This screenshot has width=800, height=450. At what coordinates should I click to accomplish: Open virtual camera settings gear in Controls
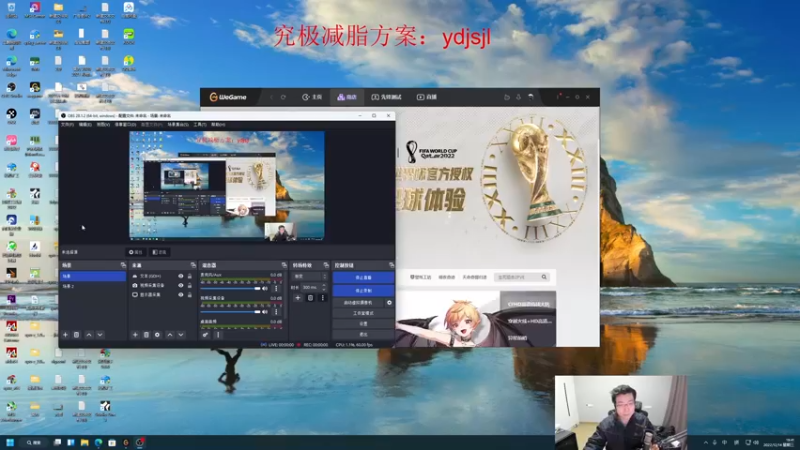click(x=389, y=303)
